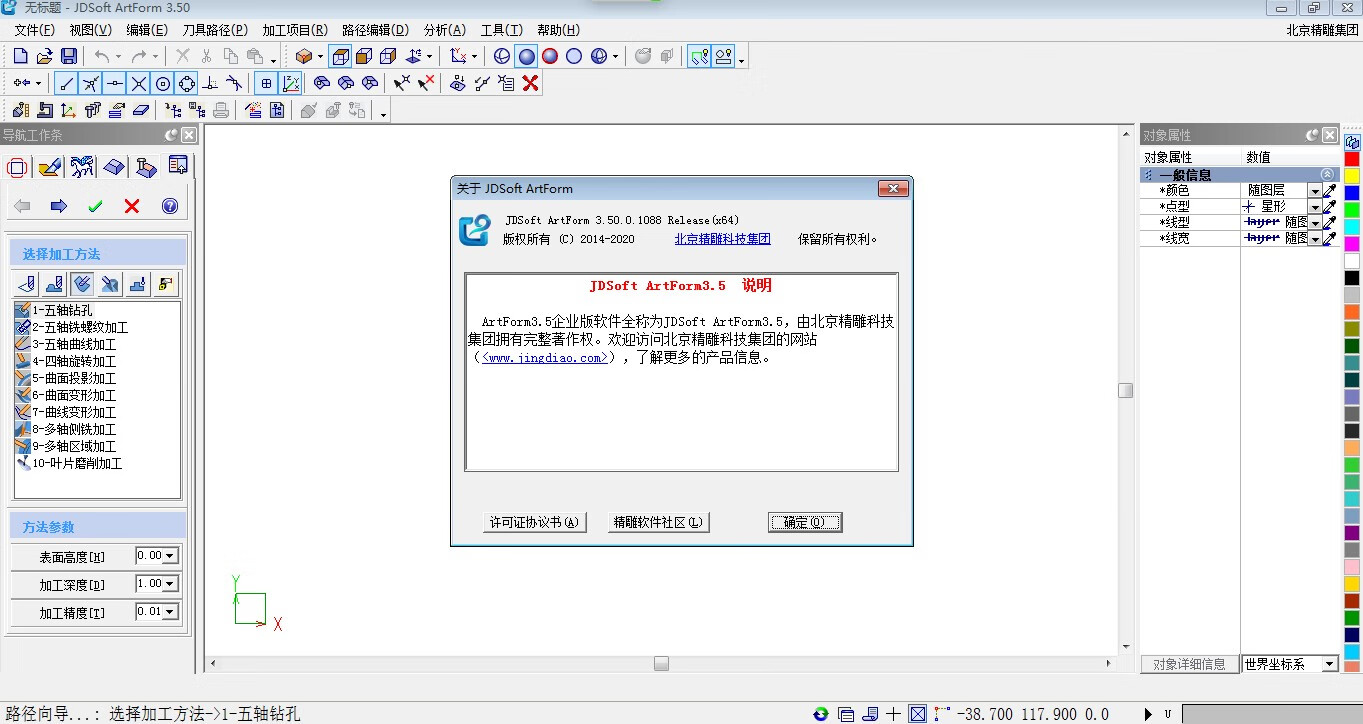1363x724 pixels.
Task: Click the New file icon
Action: pos(20,57)
